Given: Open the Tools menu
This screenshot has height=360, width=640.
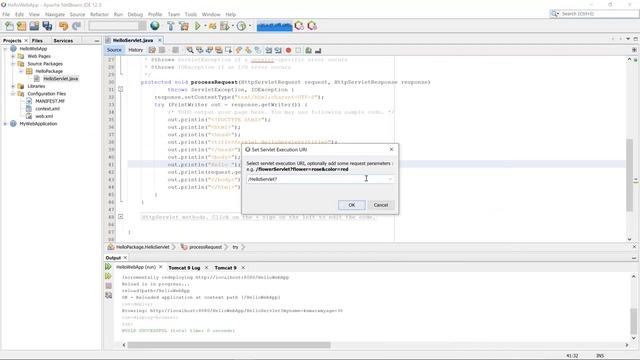Looking at the screenshot, I should 191,14.
